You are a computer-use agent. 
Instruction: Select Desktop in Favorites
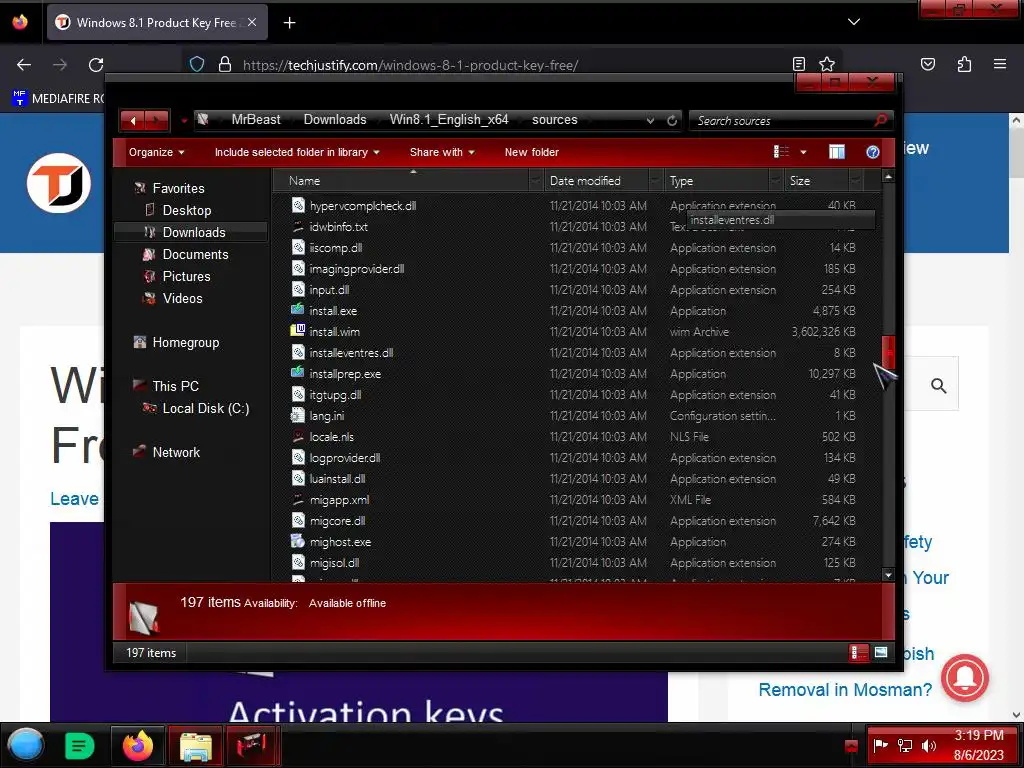(x=187, y=210)
